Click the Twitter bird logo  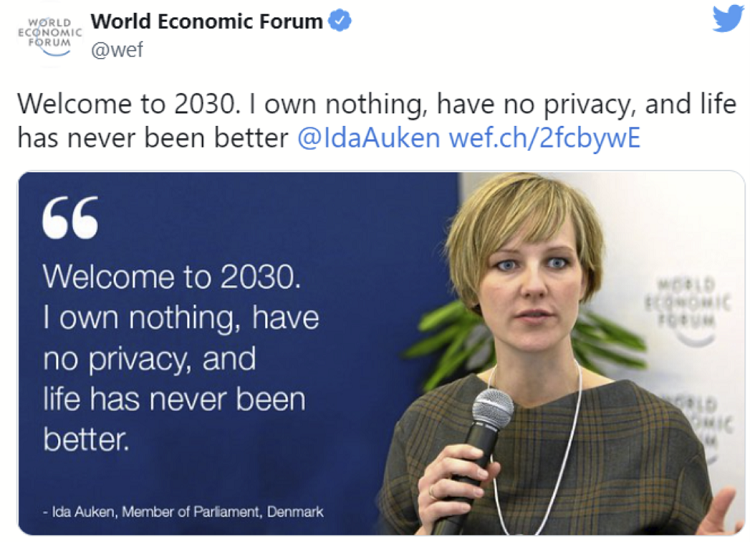[x=727, y=20]
